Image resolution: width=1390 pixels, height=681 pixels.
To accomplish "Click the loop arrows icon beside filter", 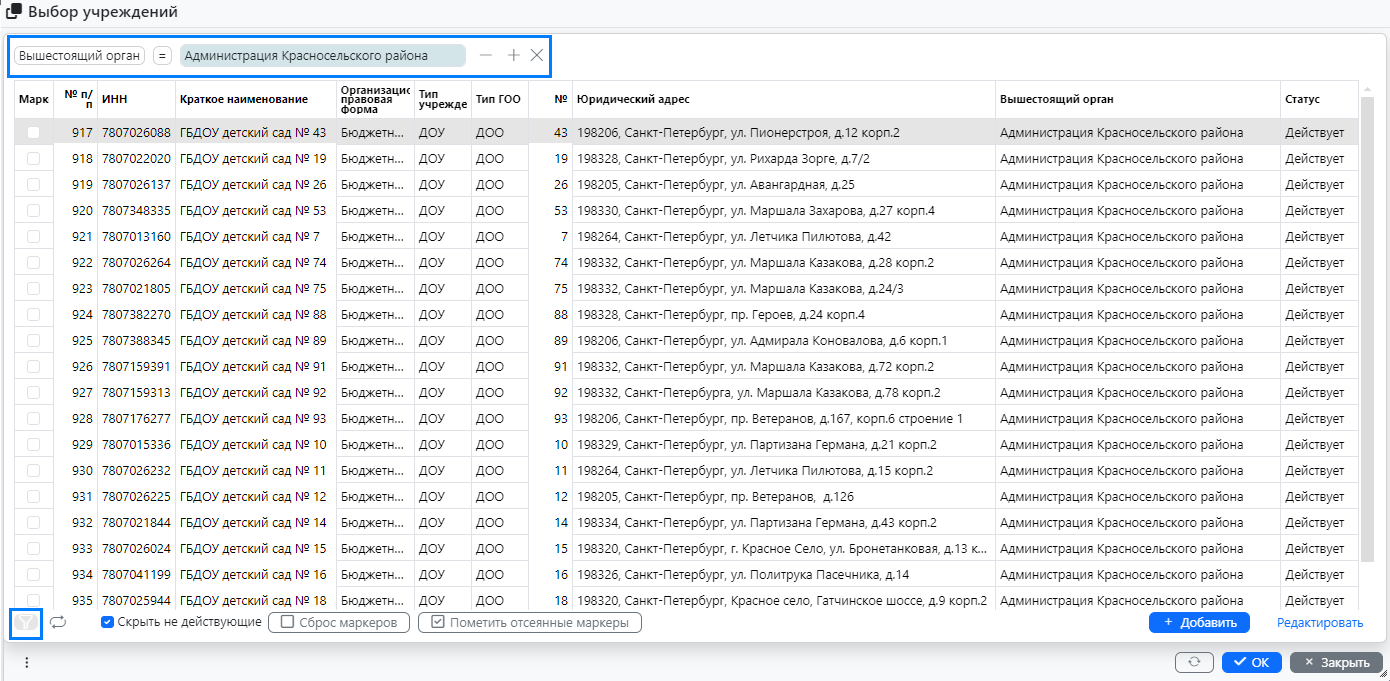I will tap(58, 622).
